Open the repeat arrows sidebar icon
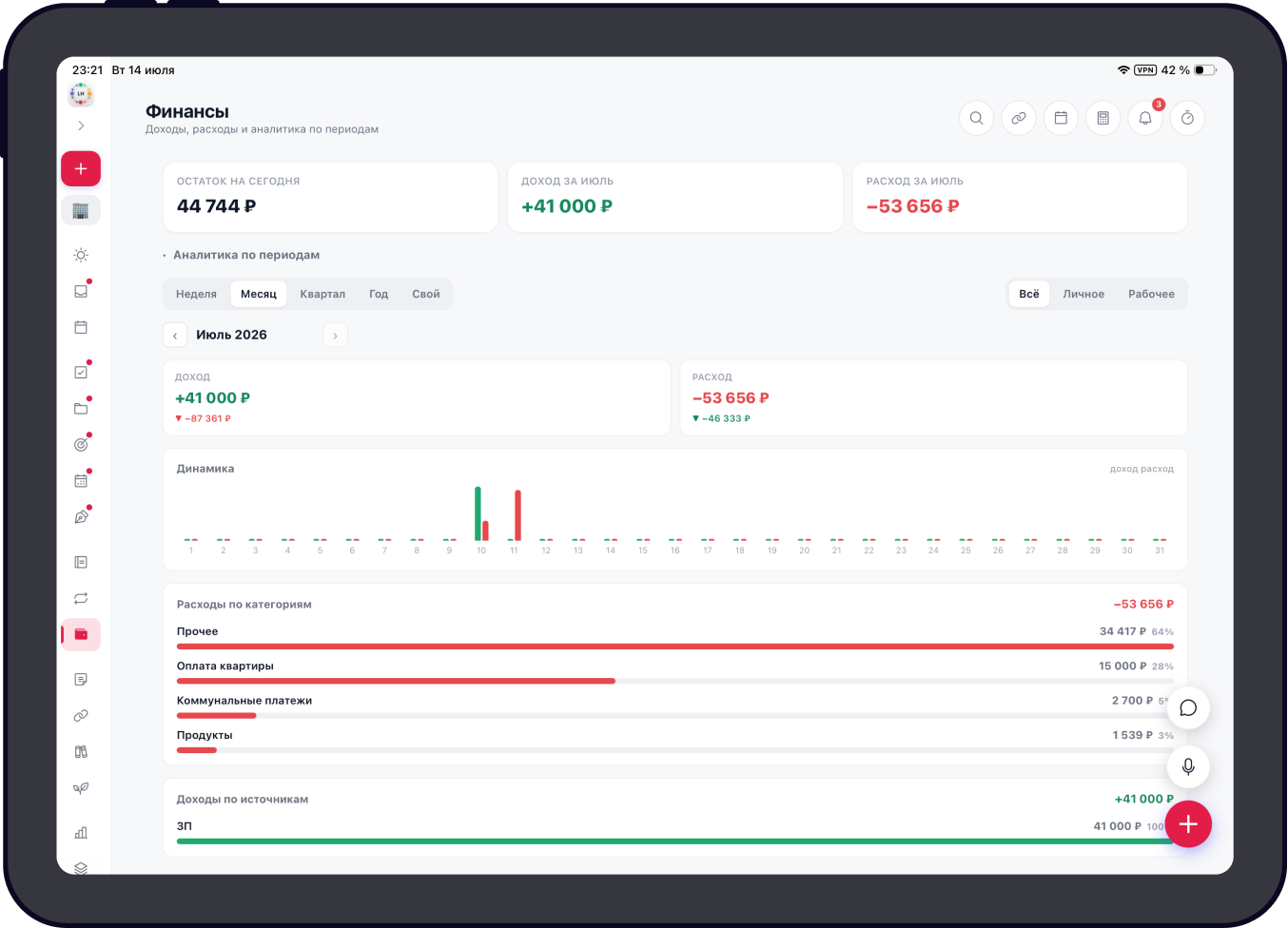1288x928 pixels. click(x=81, y=598)
